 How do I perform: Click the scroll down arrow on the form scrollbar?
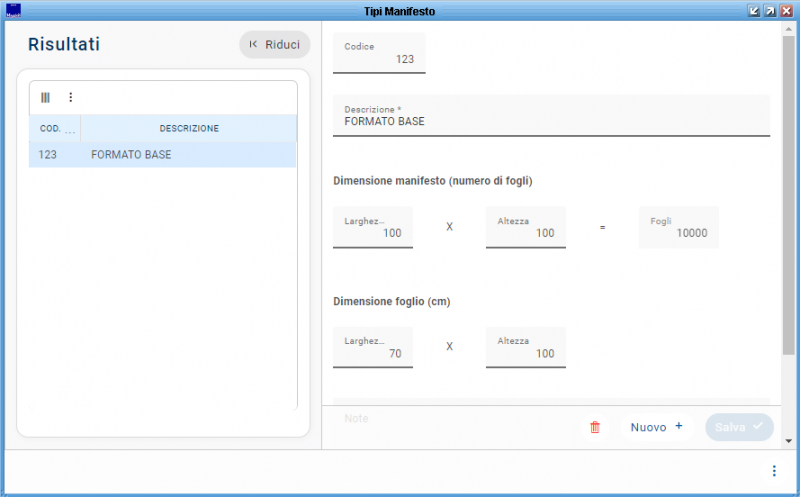point(789,440)
